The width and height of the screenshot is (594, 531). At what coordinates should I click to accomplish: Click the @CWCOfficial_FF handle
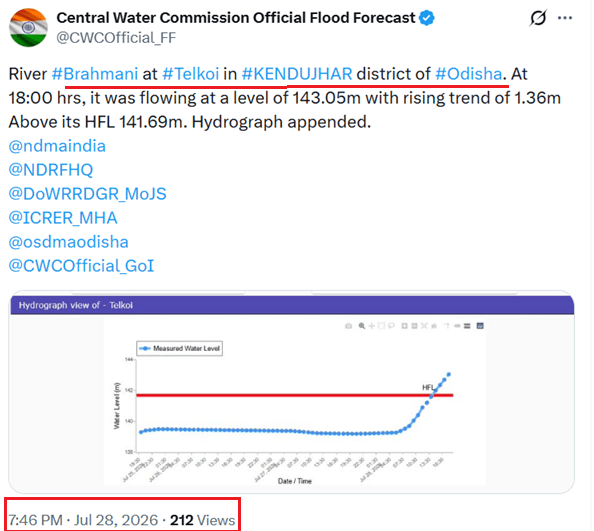click(x=116, y=38)
